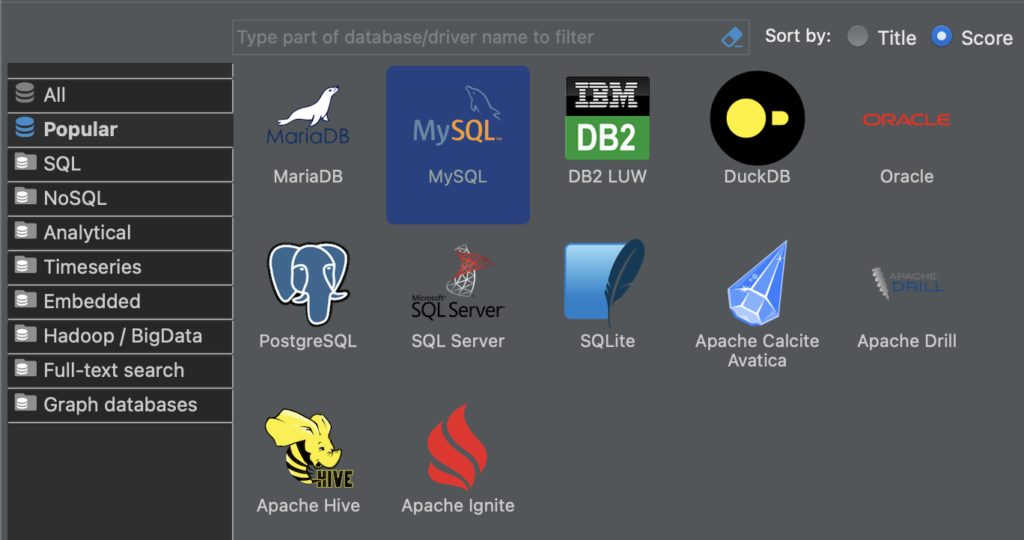
Task: Click the eraser icon to clear filter
Action: click(732, 38)
